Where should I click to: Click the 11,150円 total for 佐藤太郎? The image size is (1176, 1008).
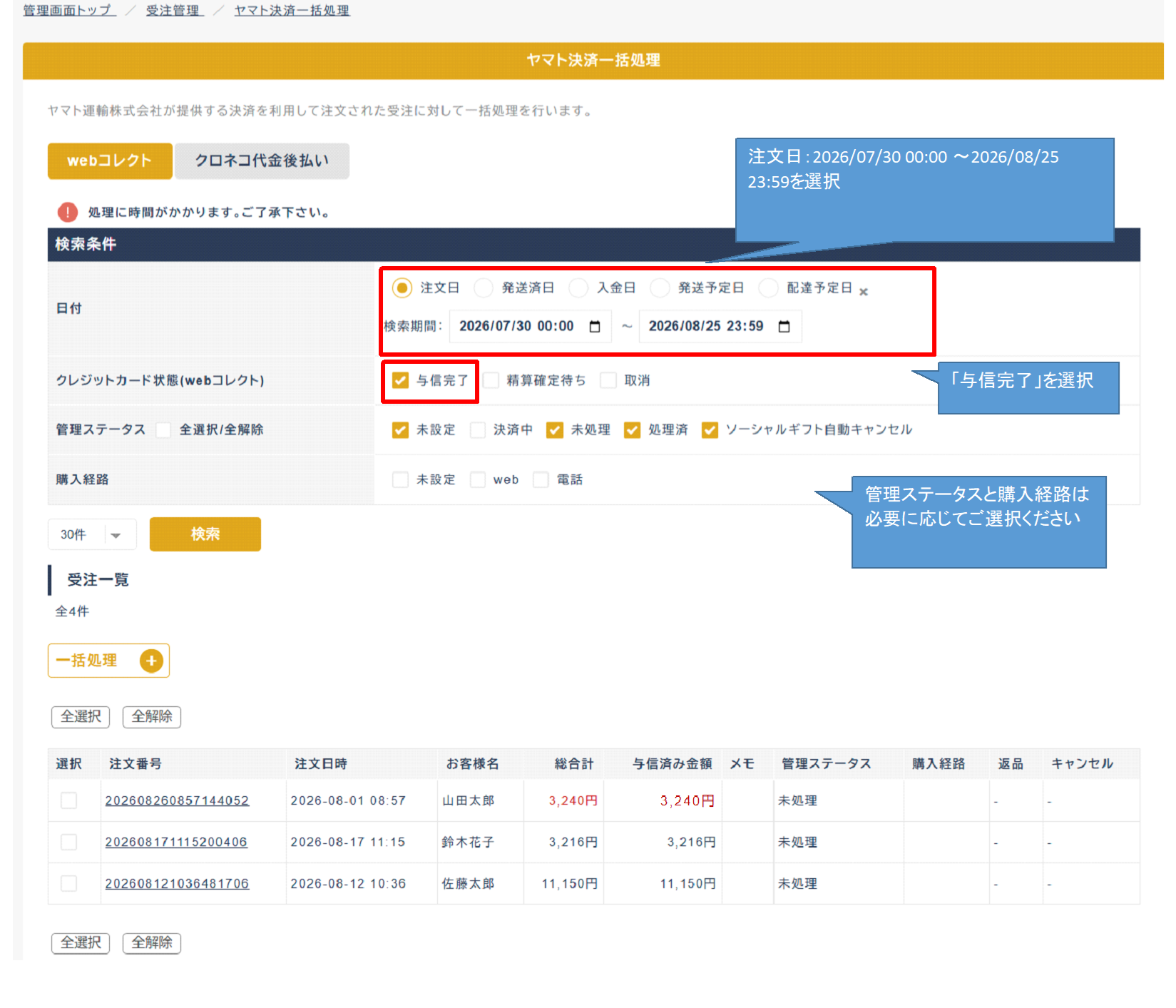click(570, 884)
